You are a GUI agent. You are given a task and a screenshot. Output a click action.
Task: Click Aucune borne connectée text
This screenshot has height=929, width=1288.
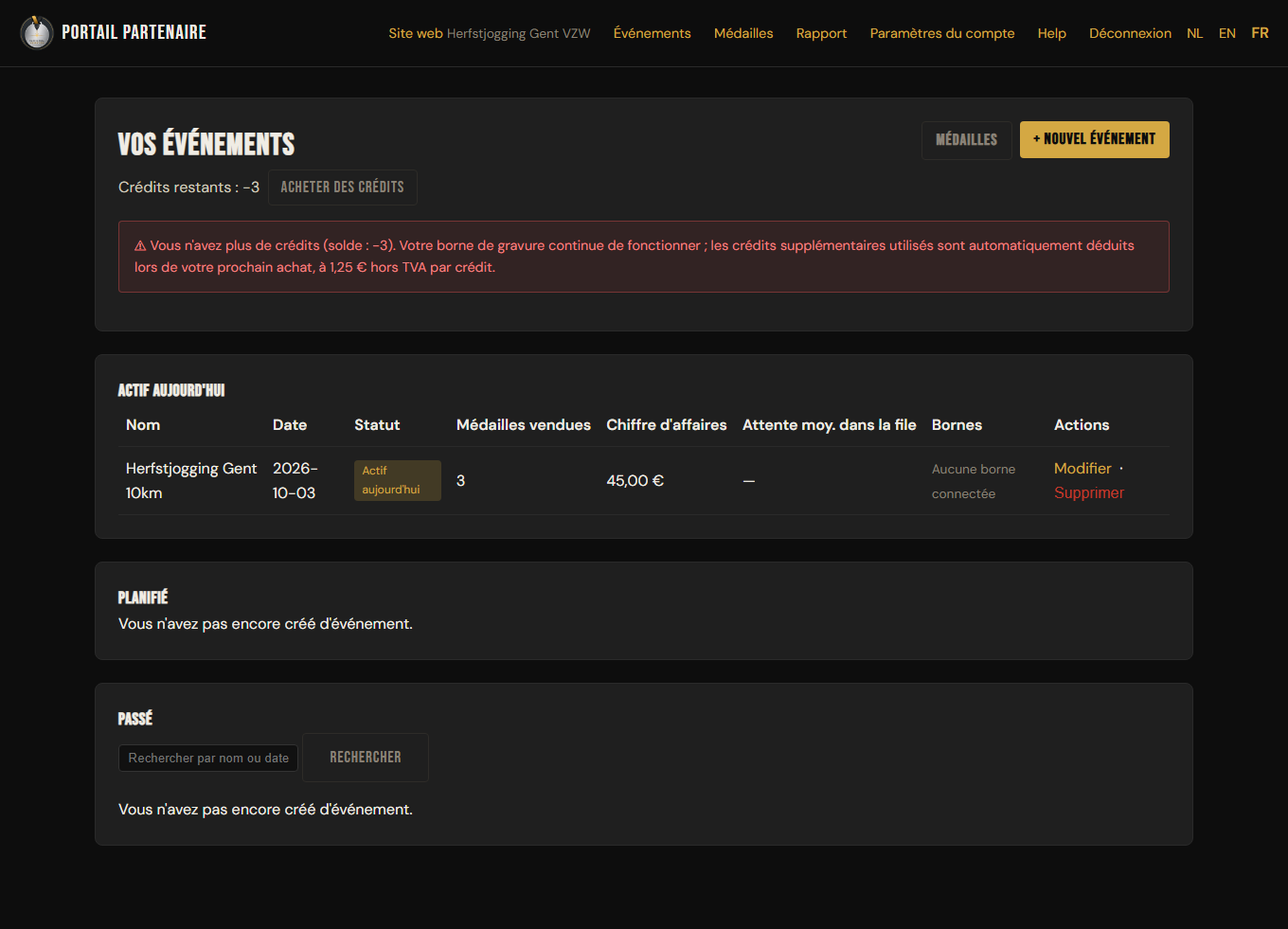point(974,481)
